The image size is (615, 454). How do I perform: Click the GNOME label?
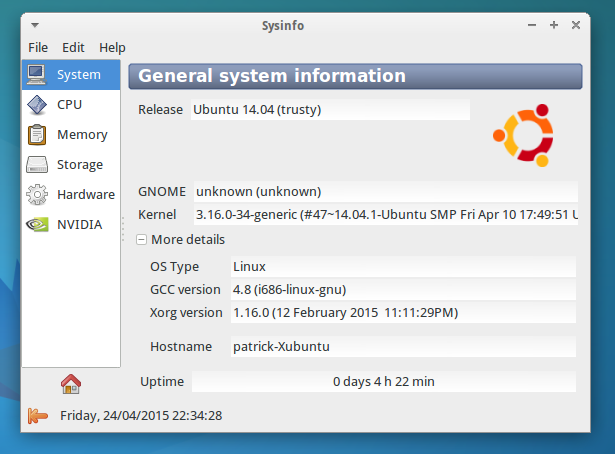[162, 191]
